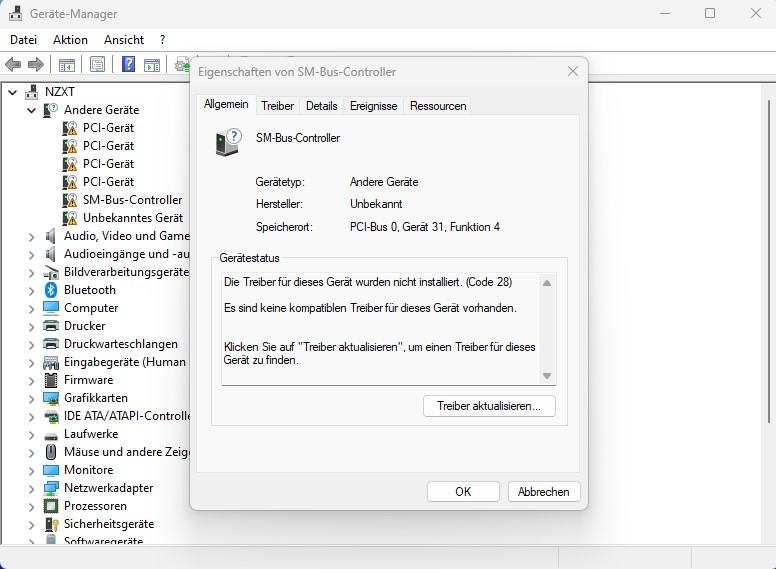This screenshot has height=569, width=776.
Task: Expand the Grafikkarten category
Action: 32,399
